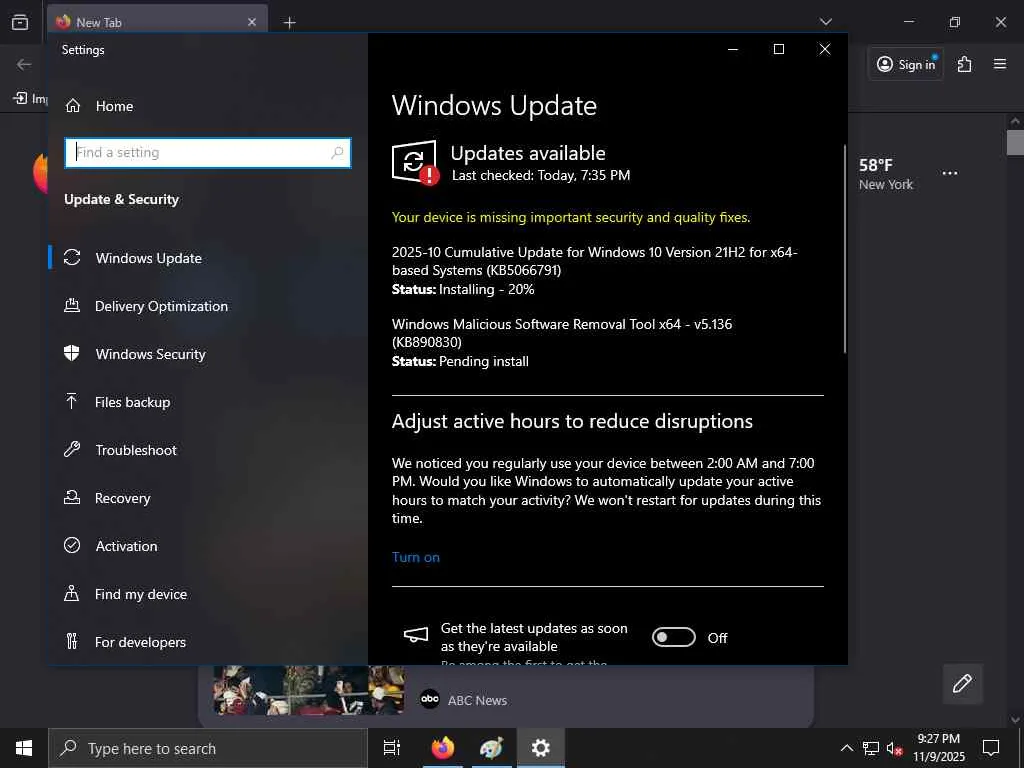Click the Paint taskbar icon
Image resolution: width=1024 pixels, height=768 pixels.
pos(491,748)
